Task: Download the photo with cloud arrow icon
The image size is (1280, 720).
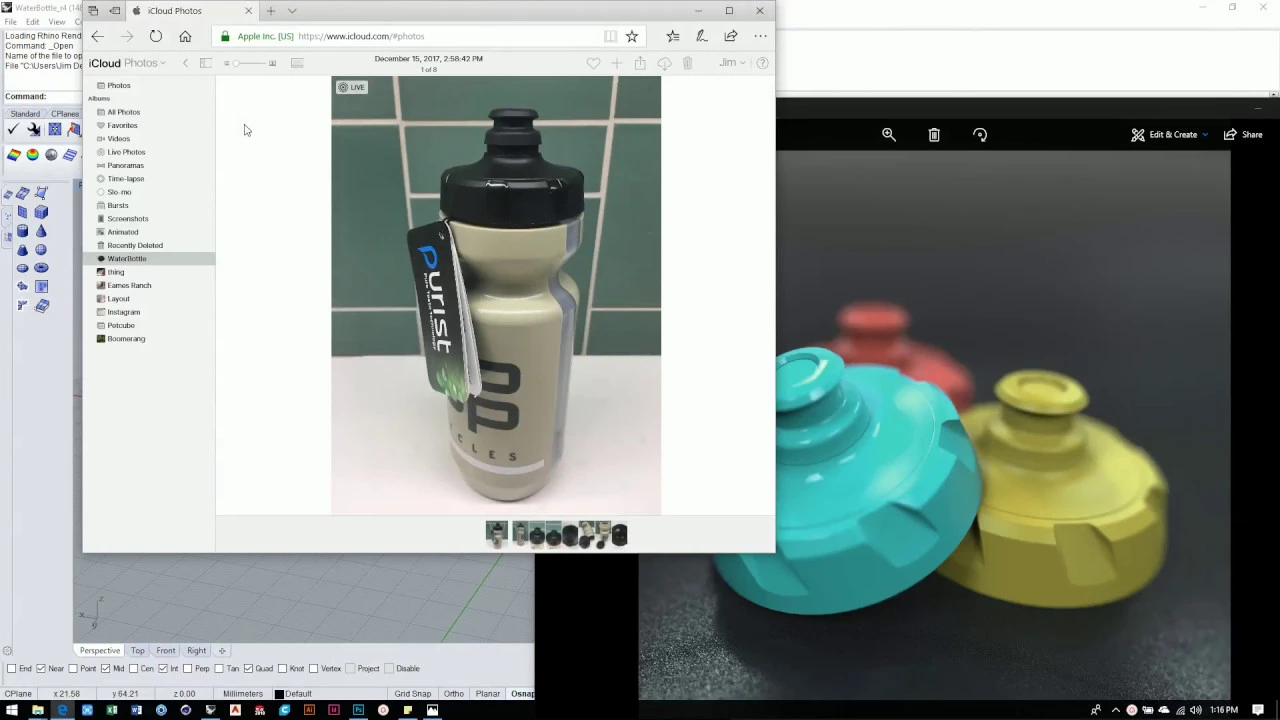Action: pos(664,63)
